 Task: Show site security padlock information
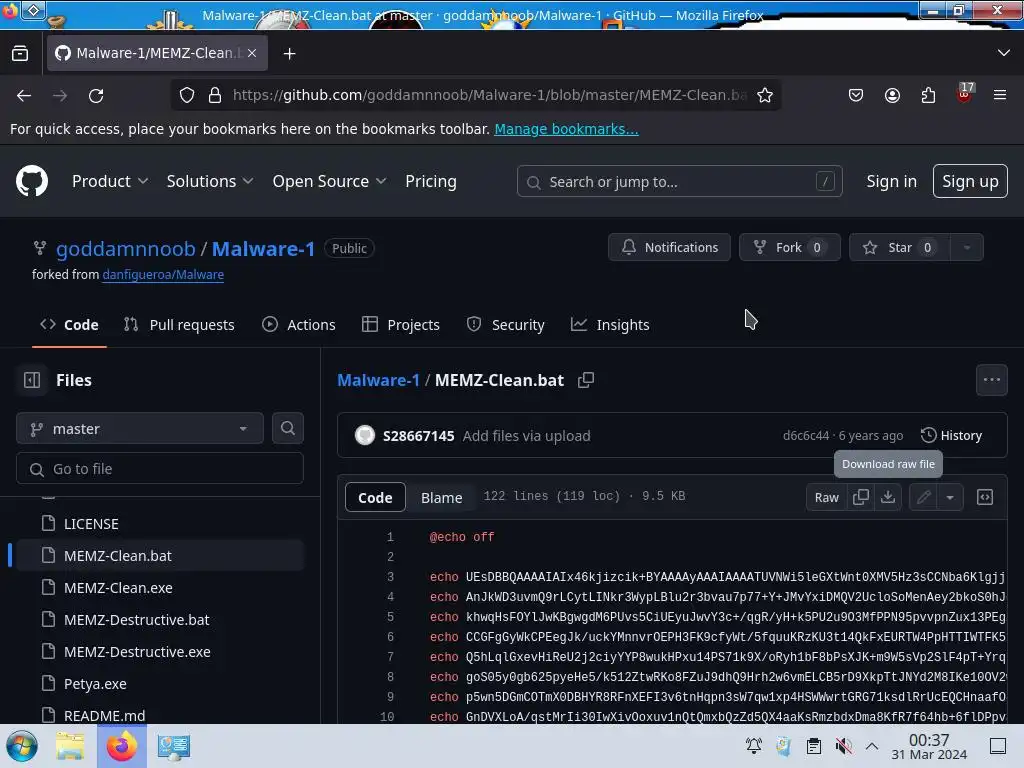pyautogui.click(x=215, y=95)
